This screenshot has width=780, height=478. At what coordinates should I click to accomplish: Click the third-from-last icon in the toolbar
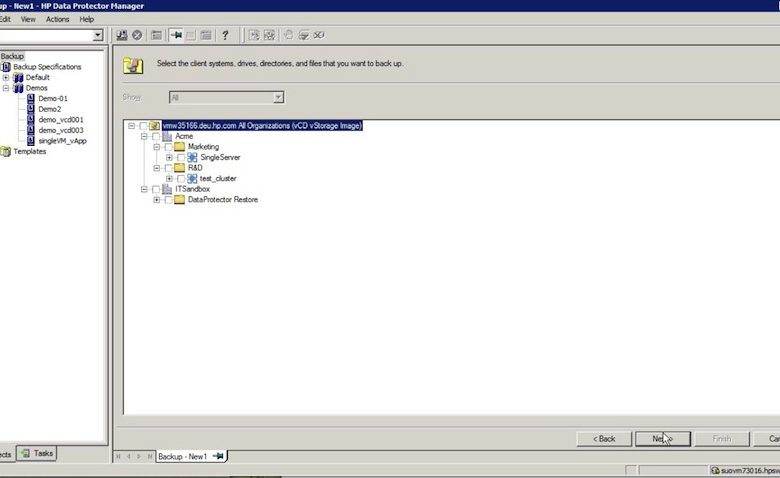(x=288, y=35)
